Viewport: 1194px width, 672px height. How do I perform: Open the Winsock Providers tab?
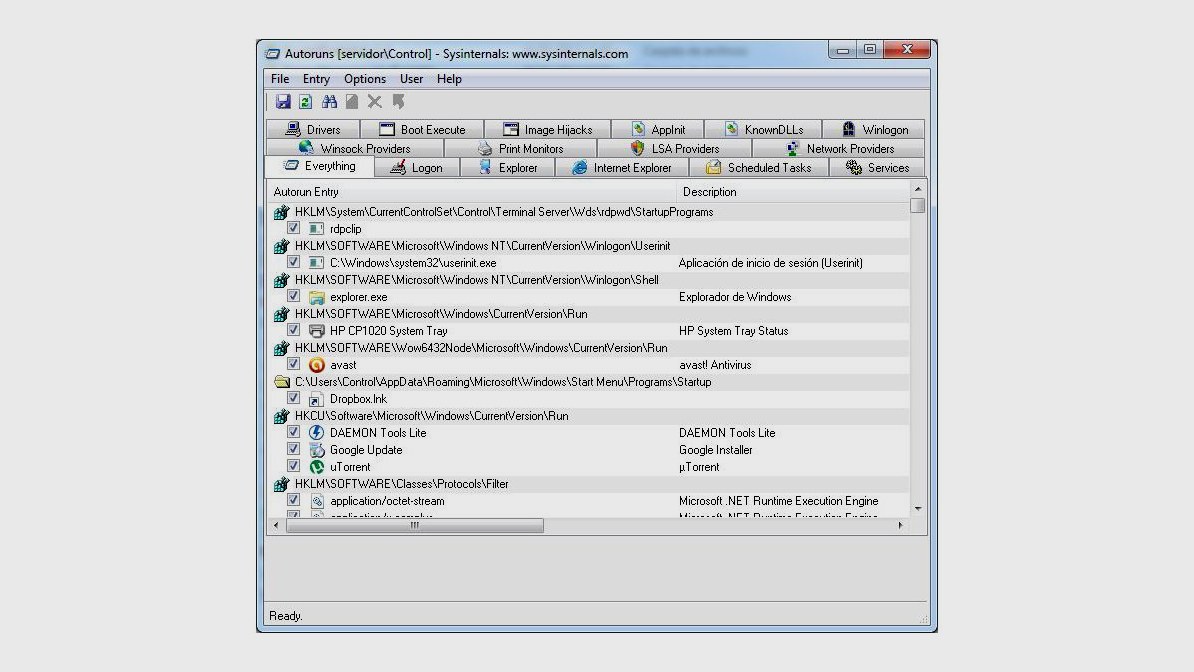355,149
